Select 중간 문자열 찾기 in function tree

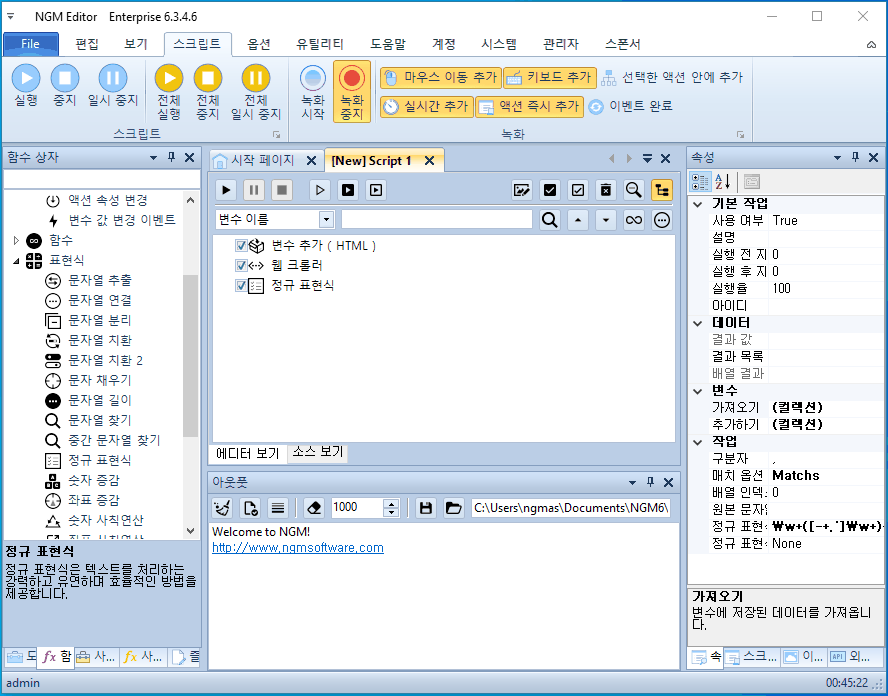click(114, 440)
